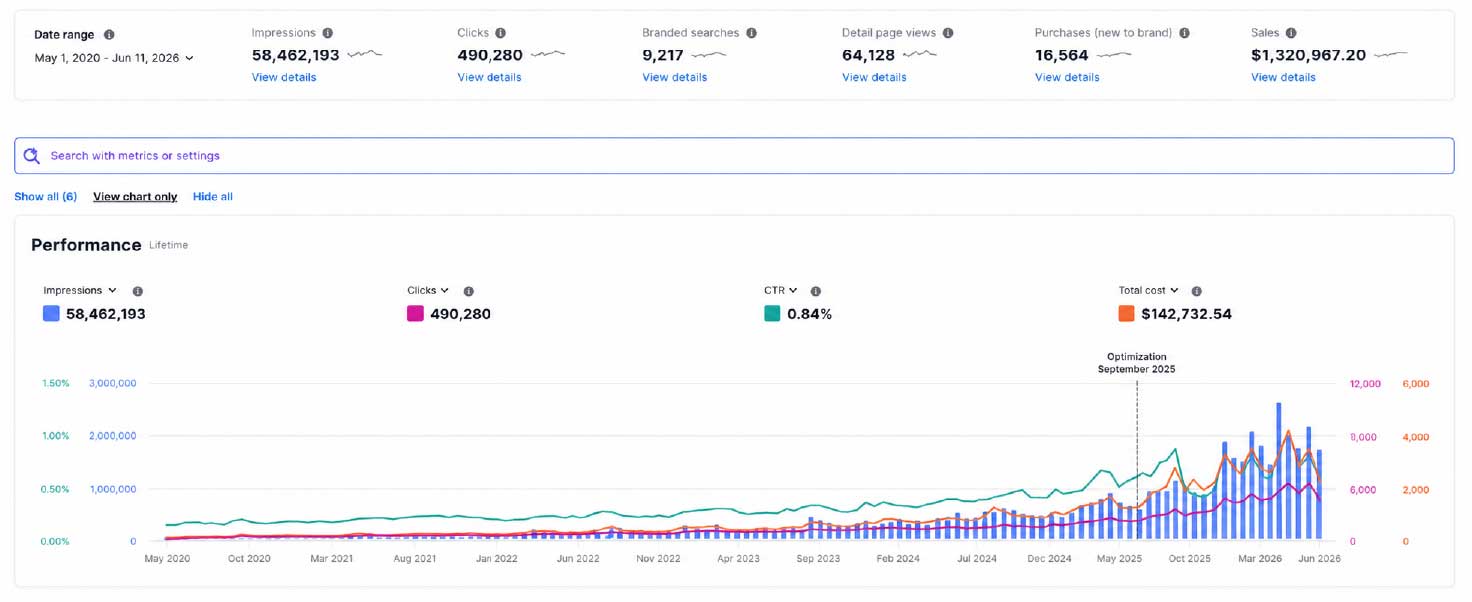
Task: Click the Lifetime label beside Performance
Action: pos(168,245)
